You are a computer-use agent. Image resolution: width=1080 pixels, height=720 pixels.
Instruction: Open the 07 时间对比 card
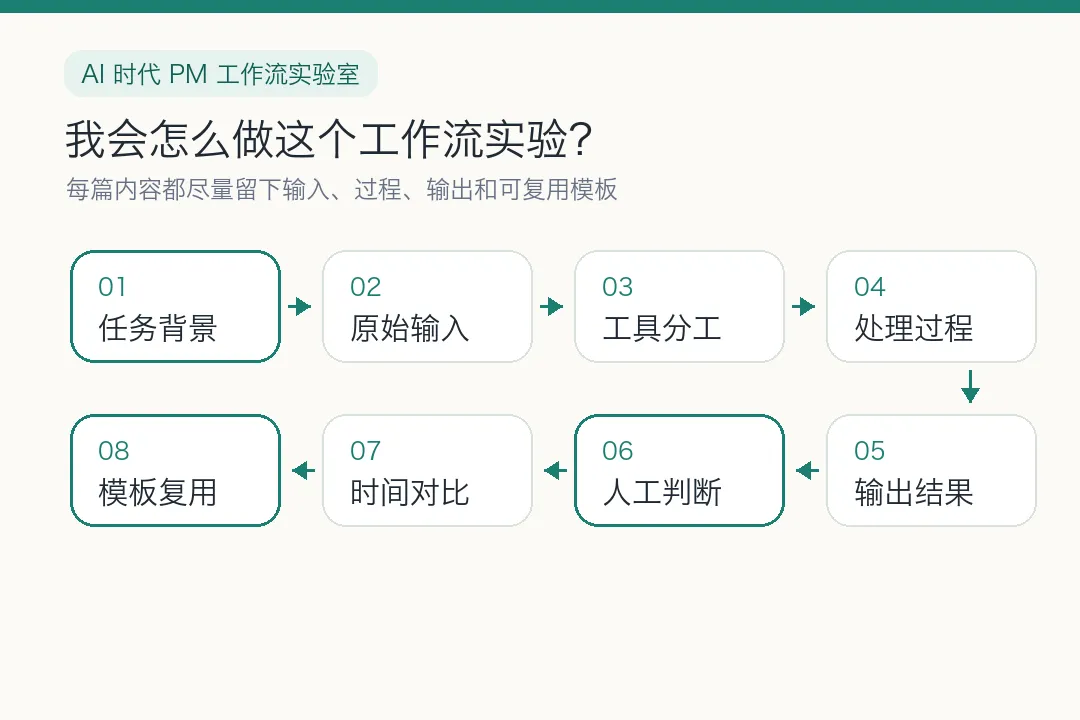coord(428,471)
